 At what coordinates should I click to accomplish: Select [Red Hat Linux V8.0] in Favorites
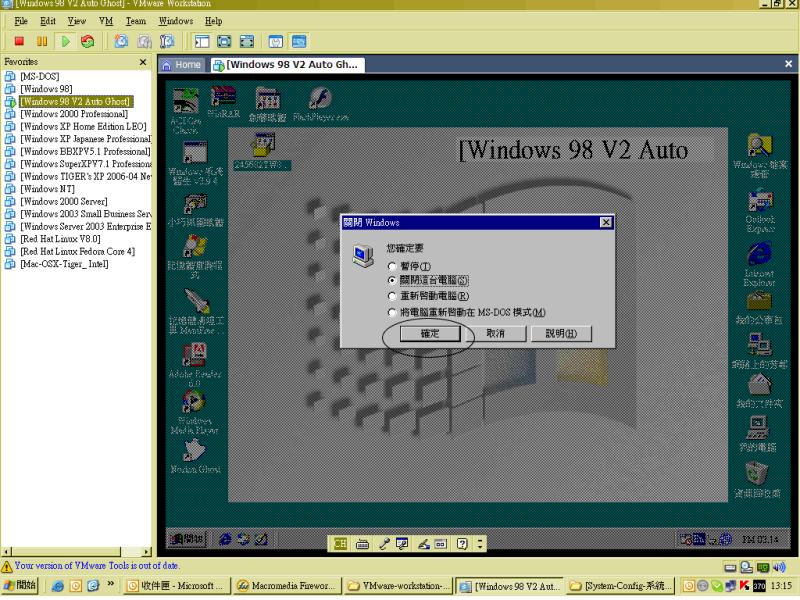[60, 239]
